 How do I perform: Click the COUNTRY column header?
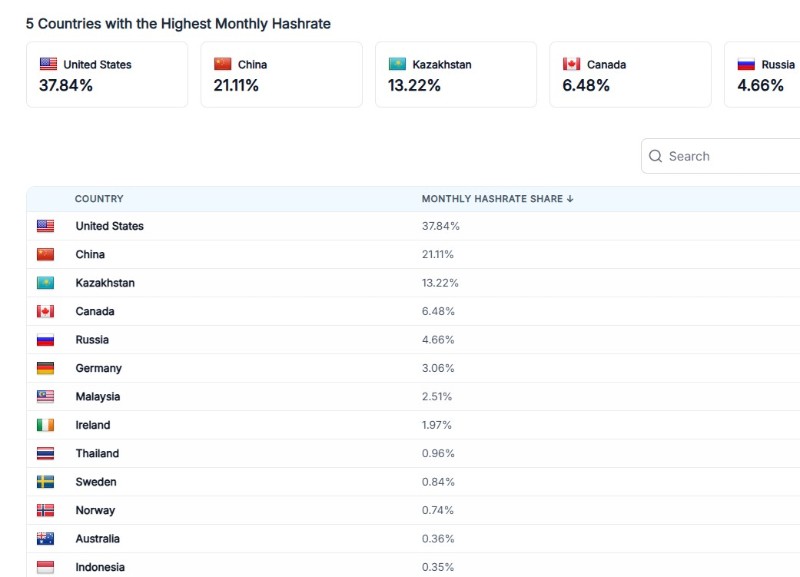pos(99,198)
